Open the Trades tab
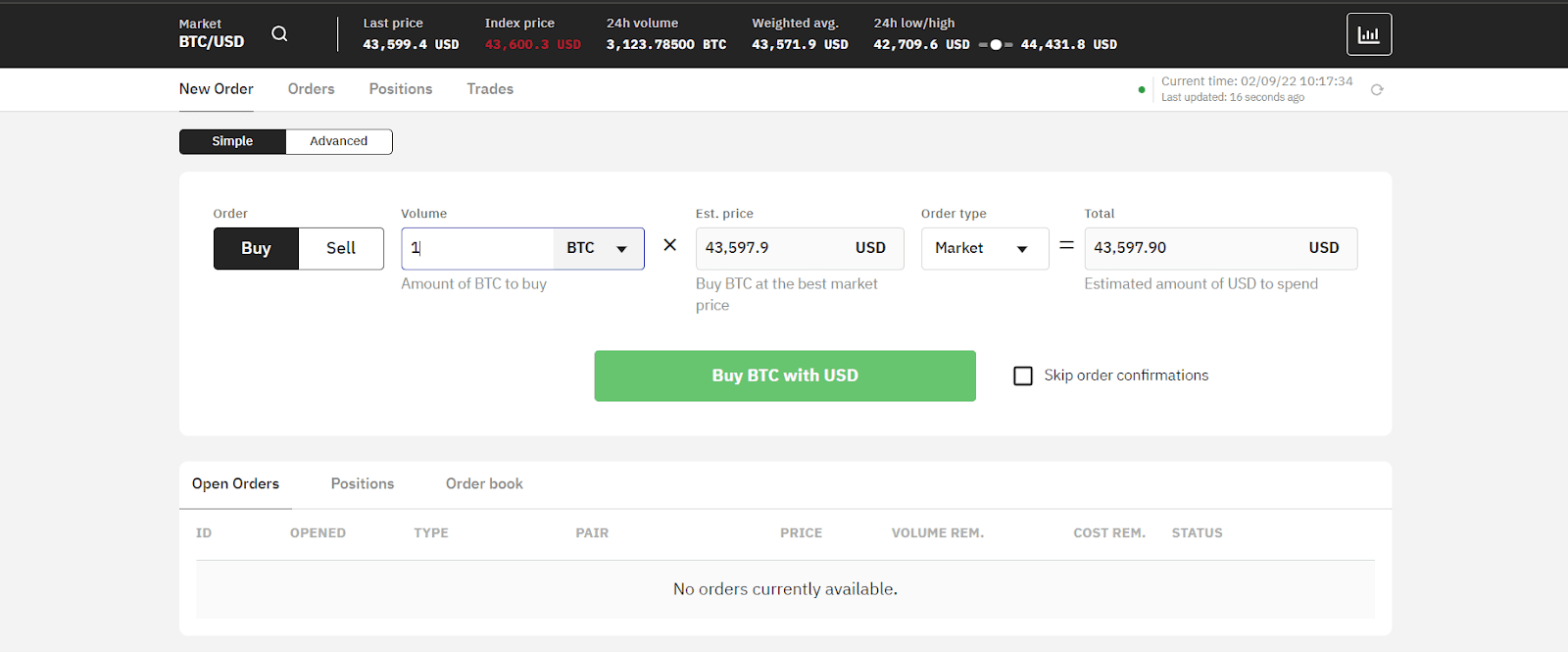This screenshot has height=652, width=1568. click(x=490, y=89)
